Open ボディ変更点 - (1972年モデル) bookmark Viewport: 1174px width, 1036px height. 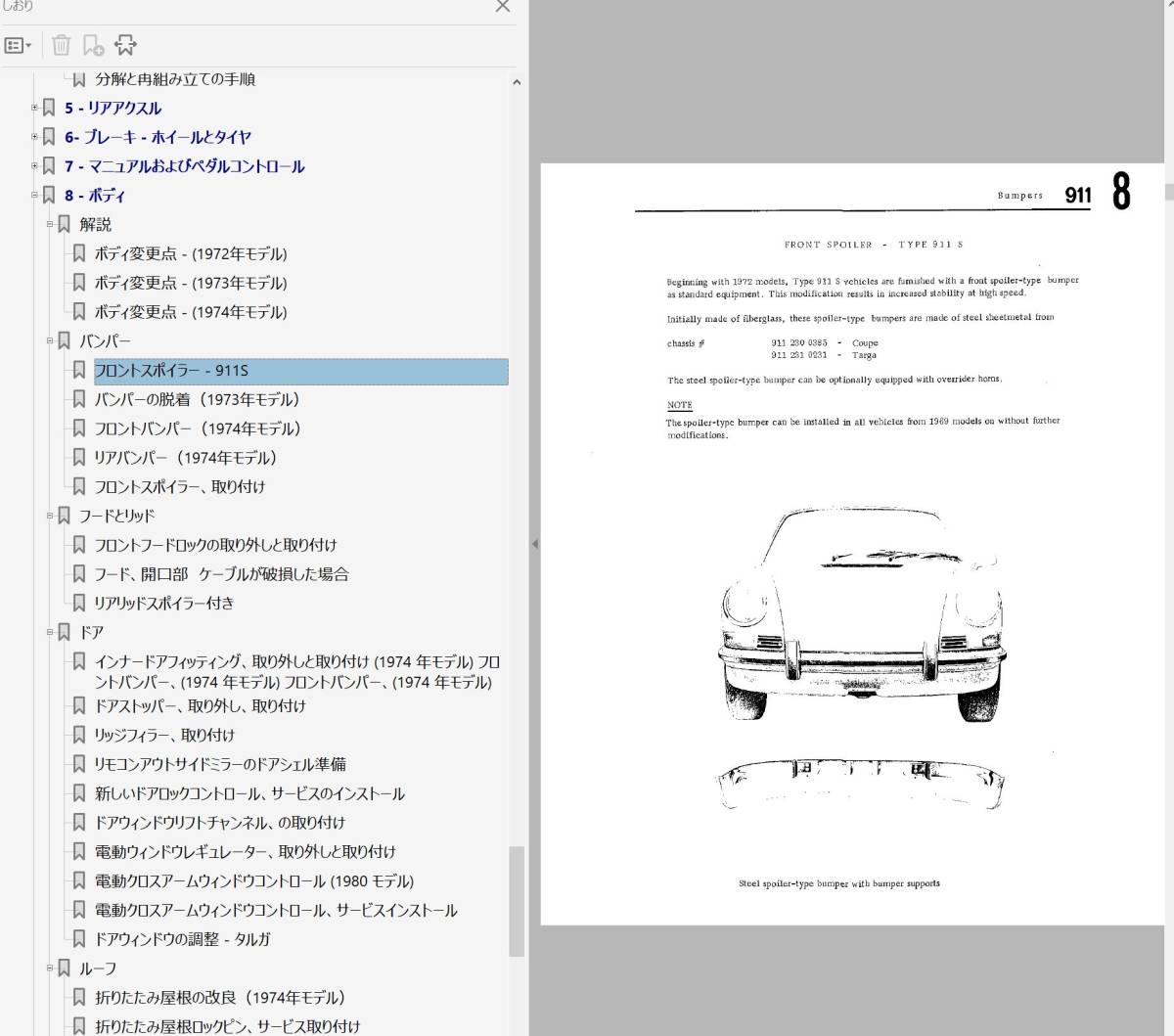point(191,253)
